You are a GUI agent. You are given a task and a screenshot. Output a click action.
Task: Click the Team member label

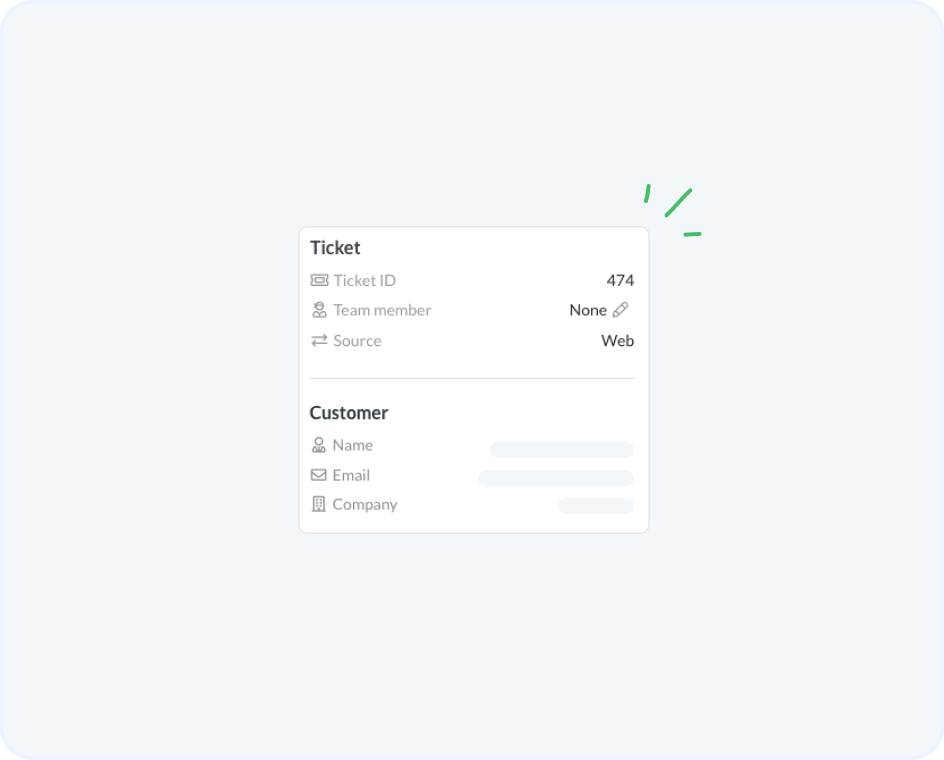[x=382, y=310]
